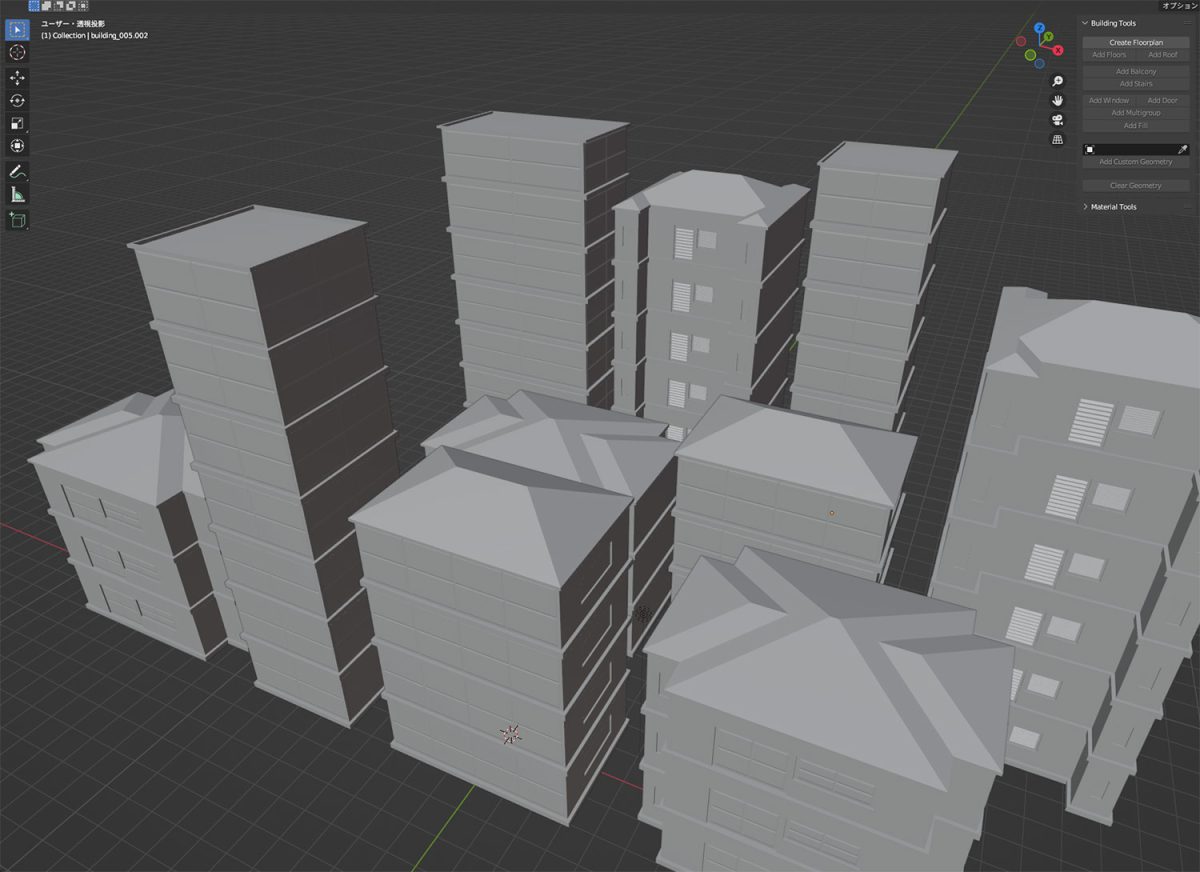The height and width of the screenshot is (872, 1200).
Task: Toggle perspective/orthographic grid view
Action: (x=1057, y=139)
